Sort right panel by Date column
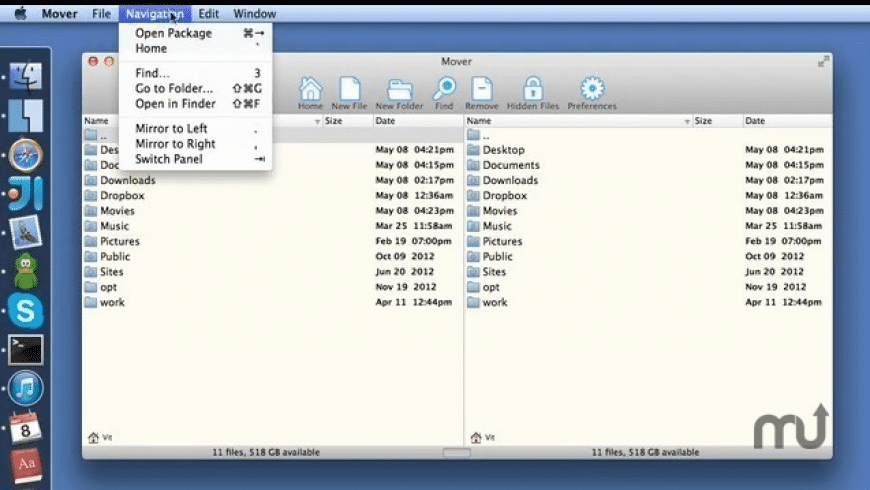The width and height of the screenshot is (870, 490). tap(787, 120)
